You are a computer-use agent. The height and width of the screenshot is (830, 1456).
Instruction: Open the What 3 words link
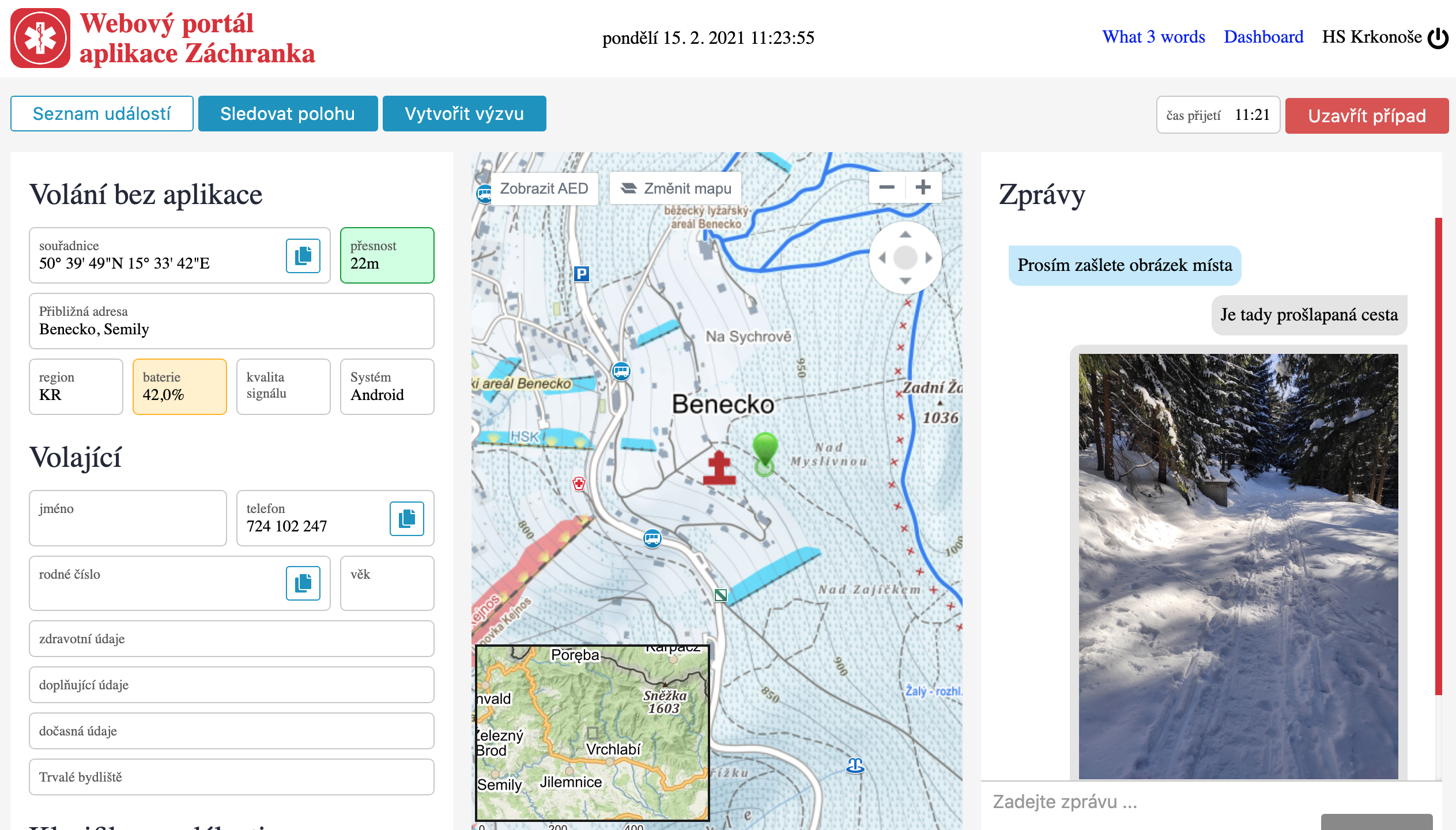[x=1154, y=37]
